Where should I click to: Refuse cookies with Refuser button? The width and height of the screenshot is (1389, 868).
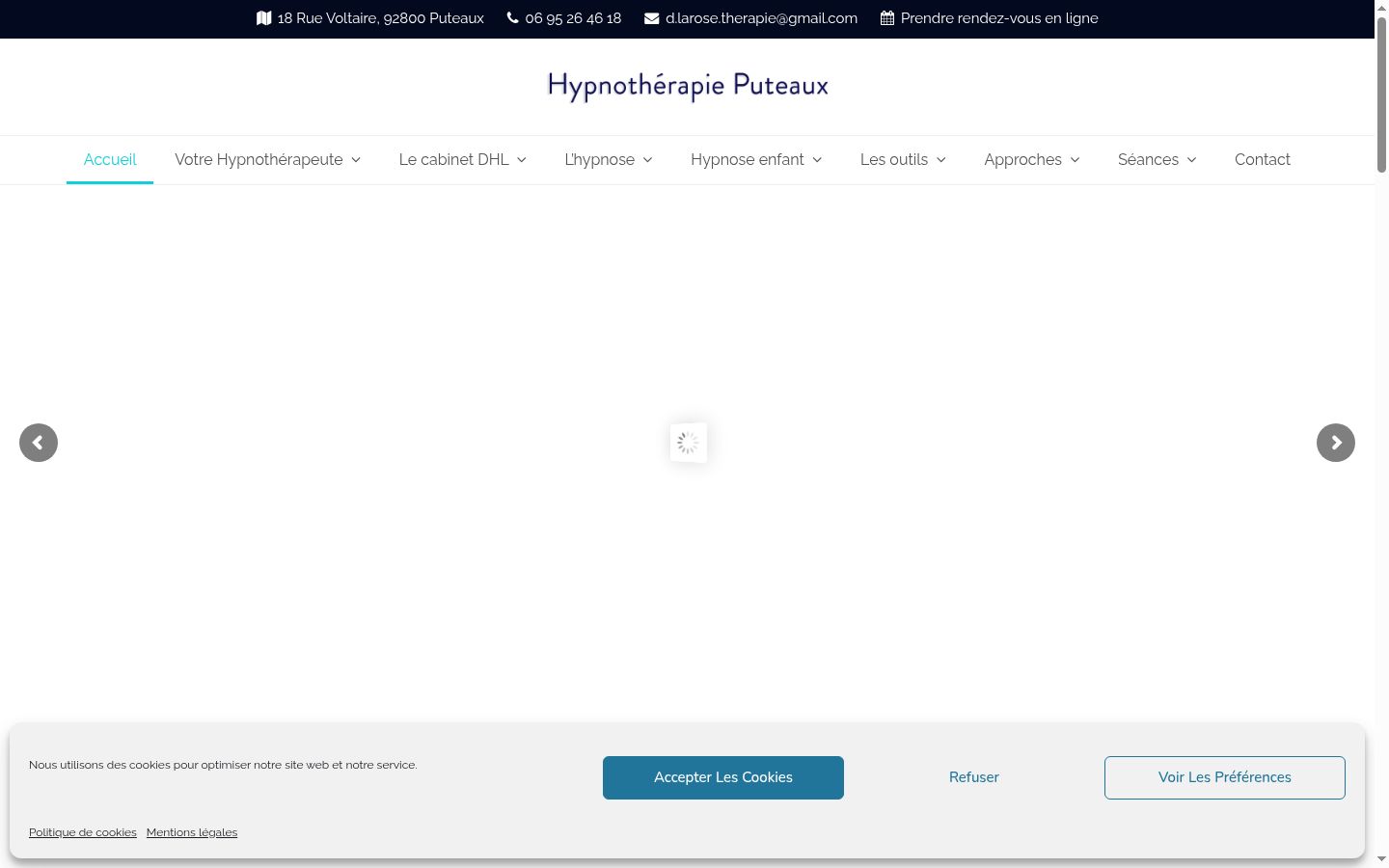[974, 777]
